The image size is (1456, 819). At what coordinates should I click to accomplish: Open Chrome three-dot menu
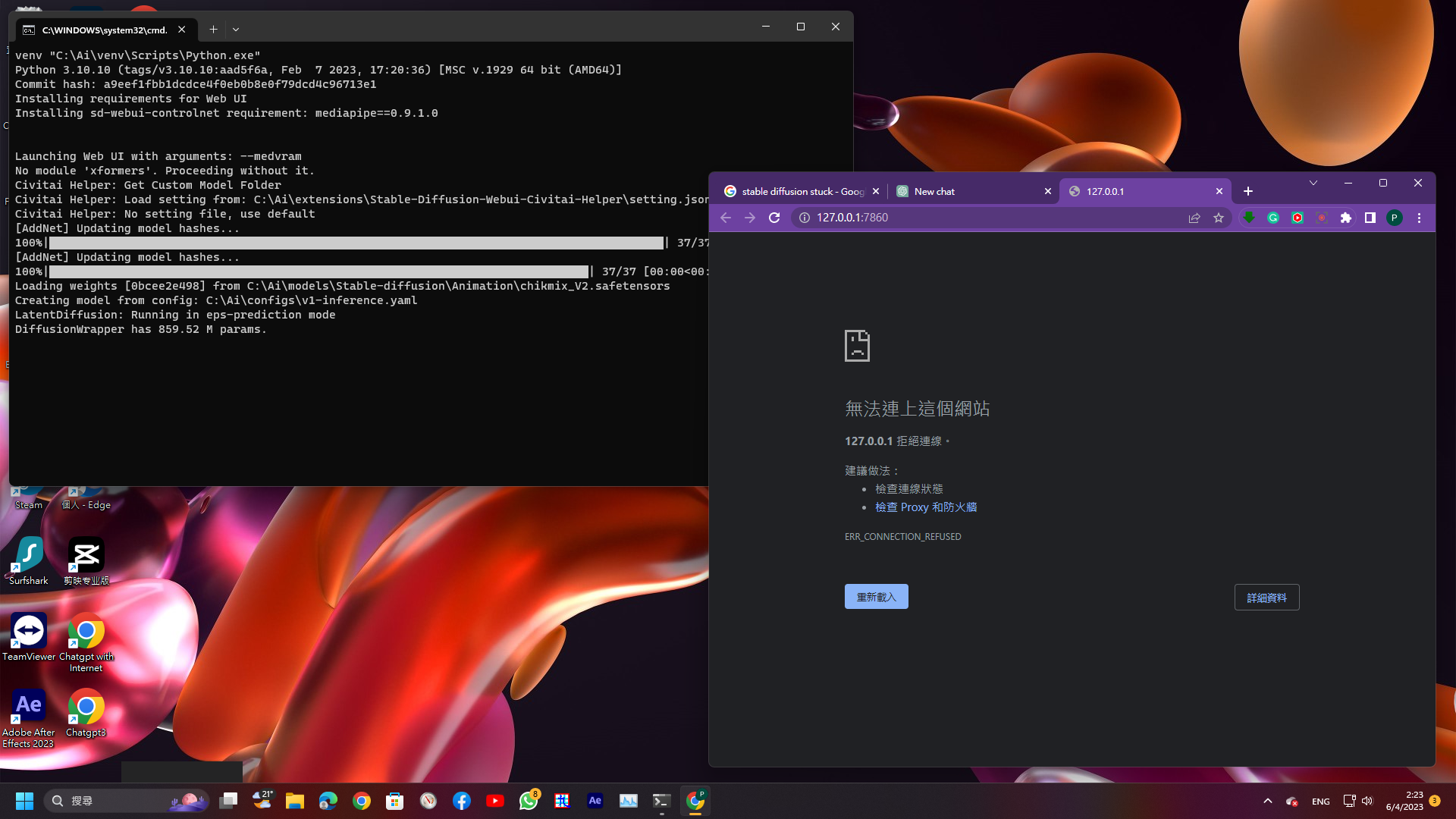[x=1419, y=218]
